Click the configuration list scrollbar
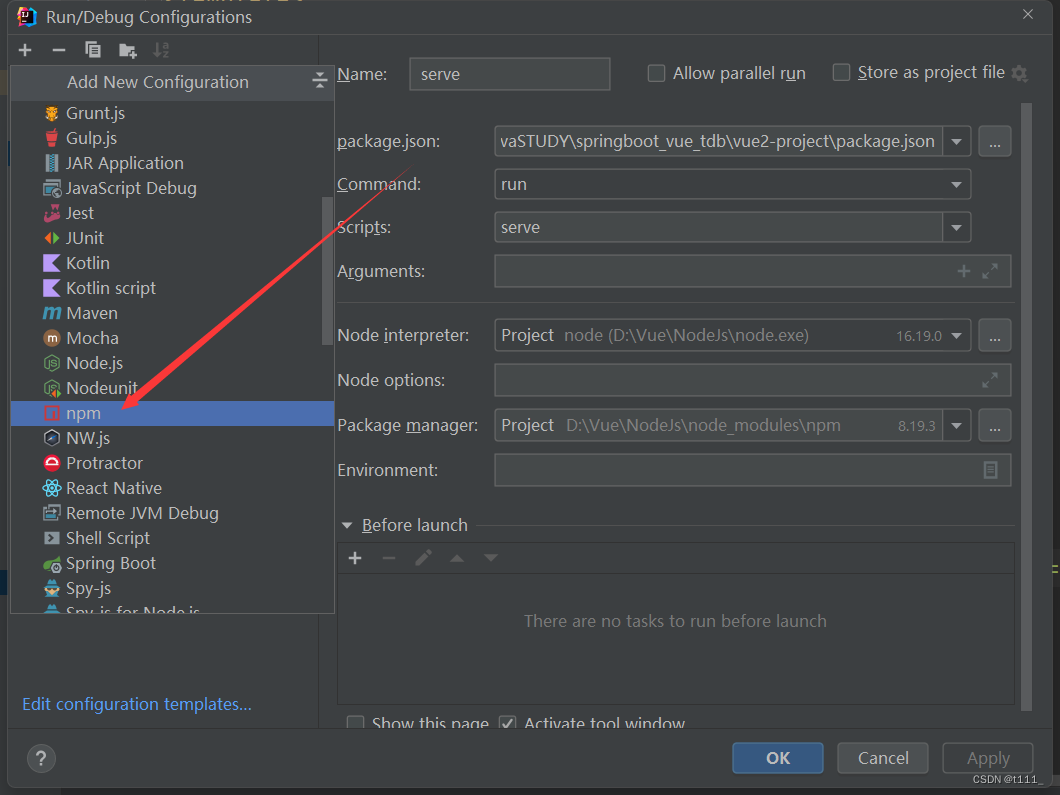The image size is (1060, 795). coord(328,270)
